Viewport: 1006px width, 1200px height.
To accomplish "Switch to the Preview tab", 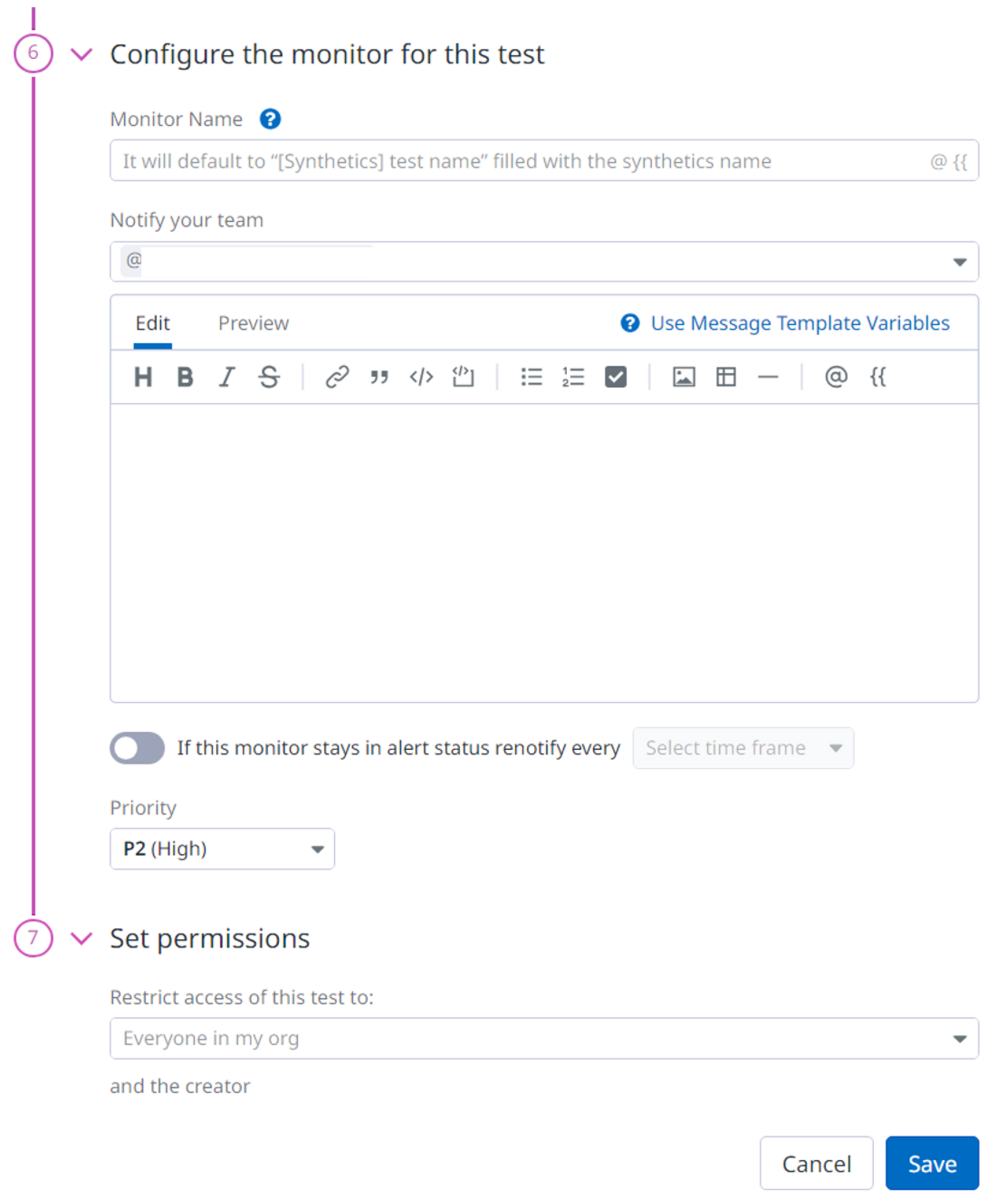I will tap(254, 323).
